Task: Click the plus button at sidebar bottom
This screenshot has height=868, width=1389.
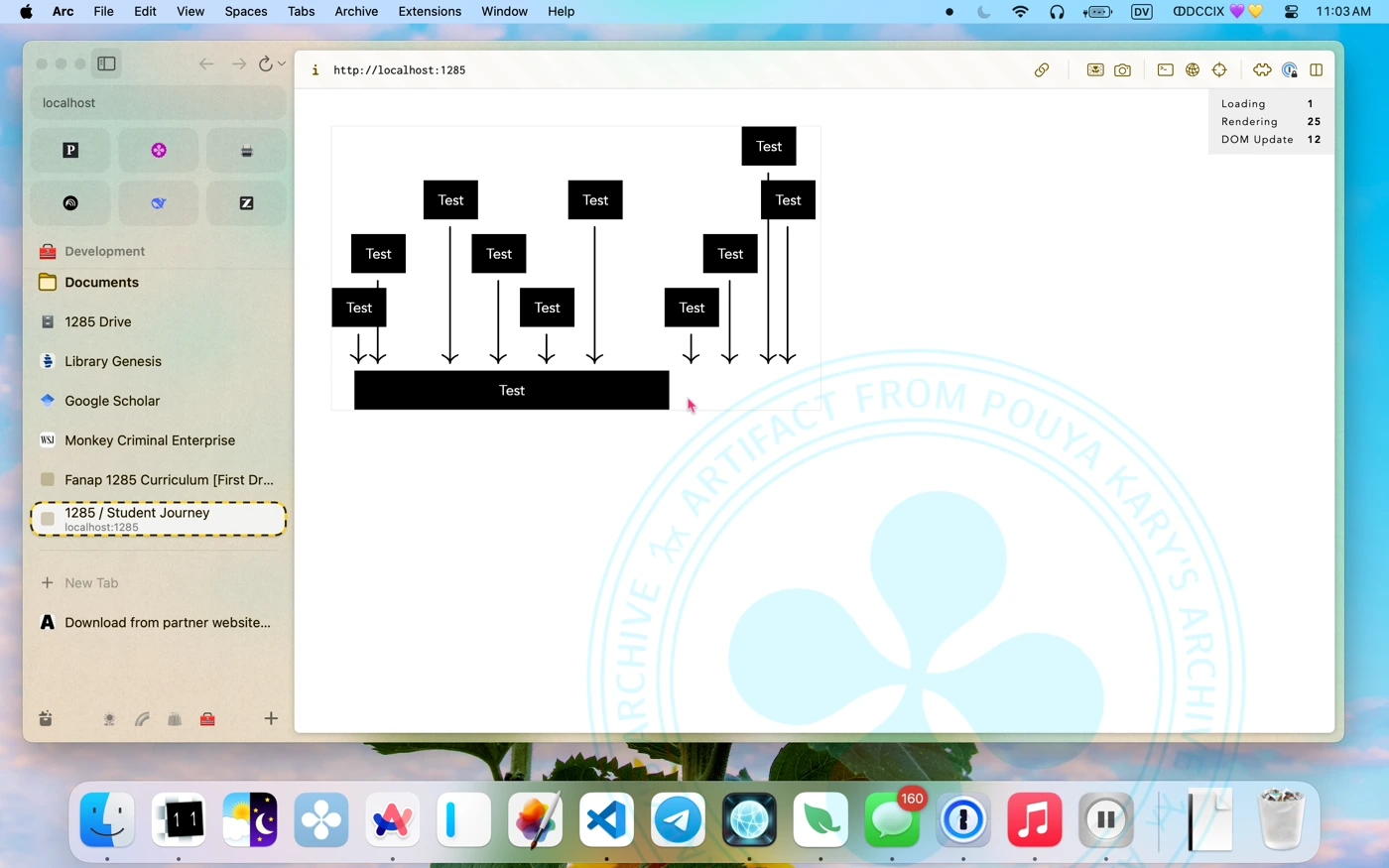Action: pos(271,718)
